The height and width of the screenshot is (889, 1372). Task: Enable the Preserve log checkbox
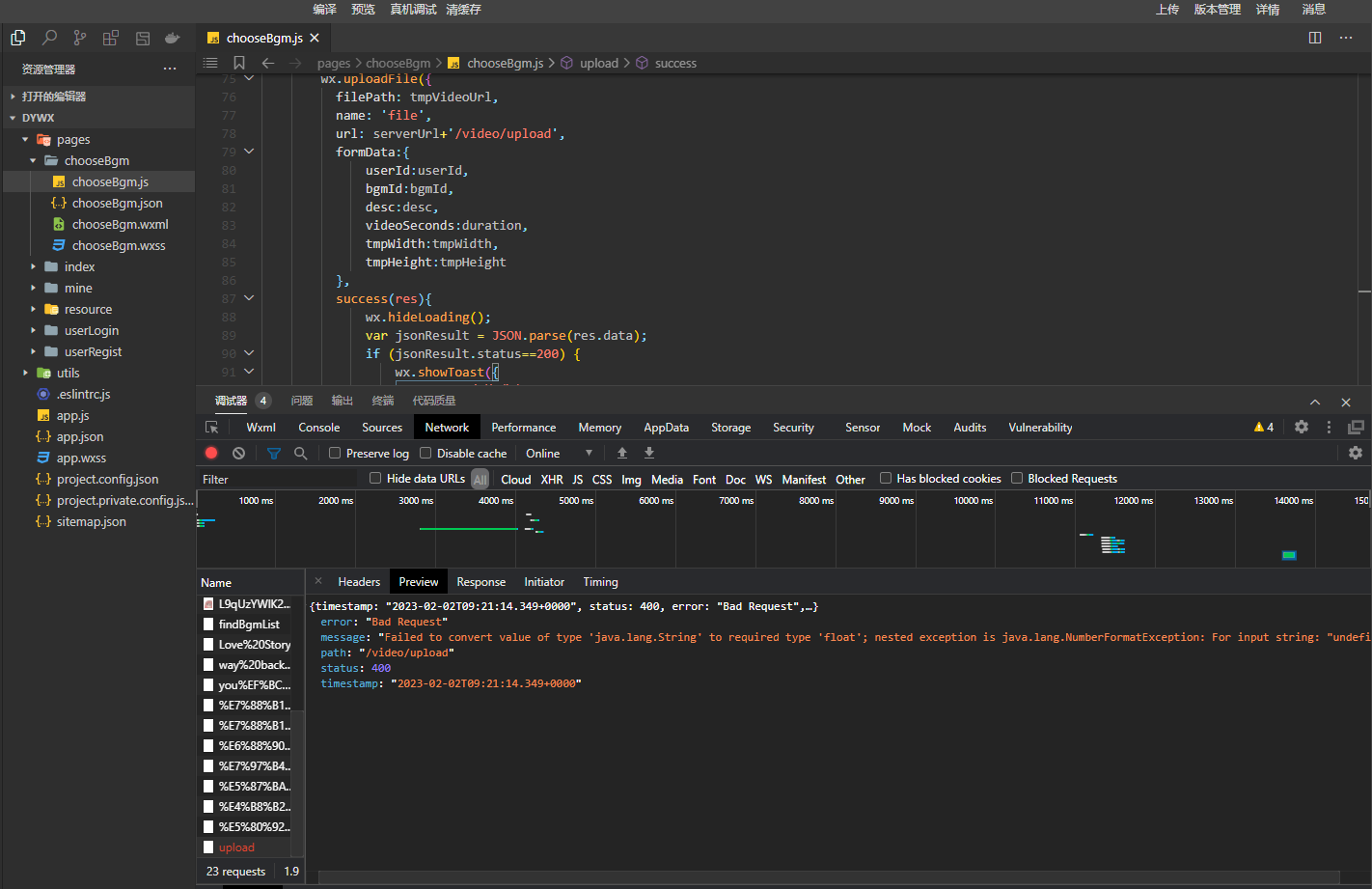(x=335, y=453)
